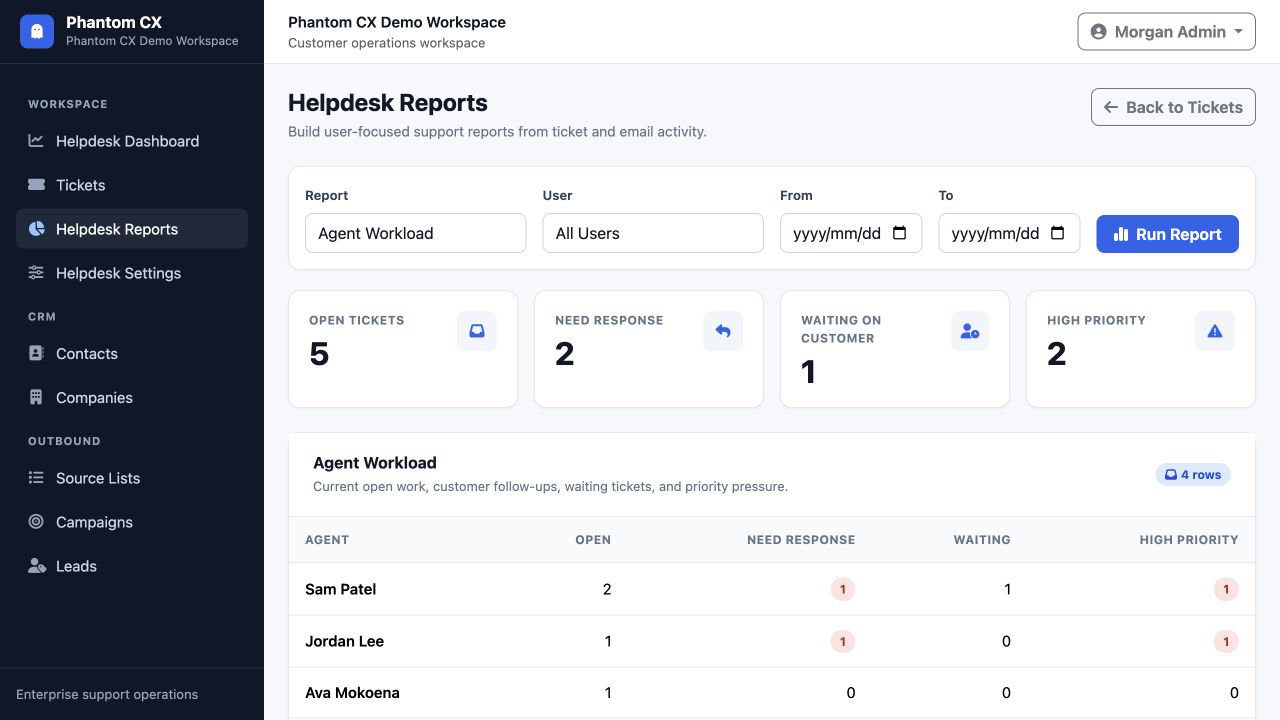Click the HIGH PRIORITY column header
This screenshot has height=720, width=1280.
click(1189, 540)
